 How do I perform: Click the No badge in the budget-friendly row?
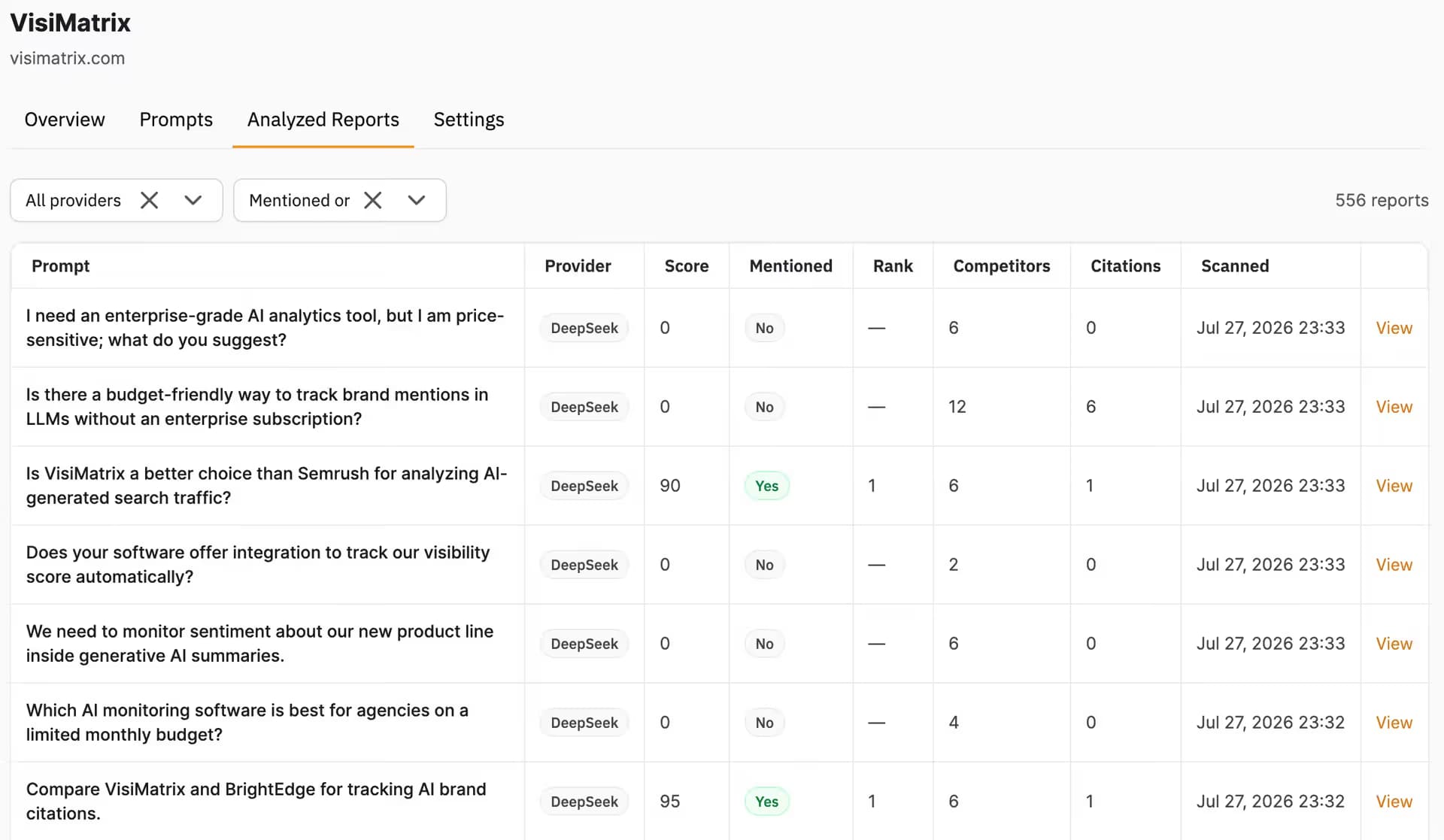tap(765, 407)
